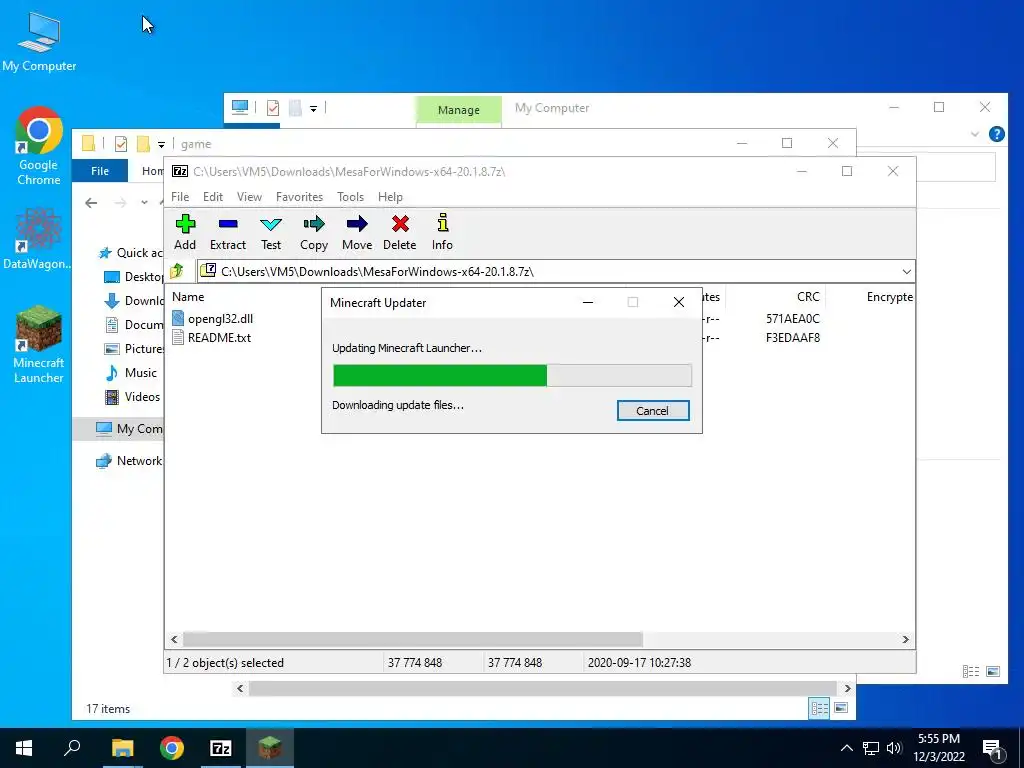Click the Minecraft update progress bar

tap(512, 376)
